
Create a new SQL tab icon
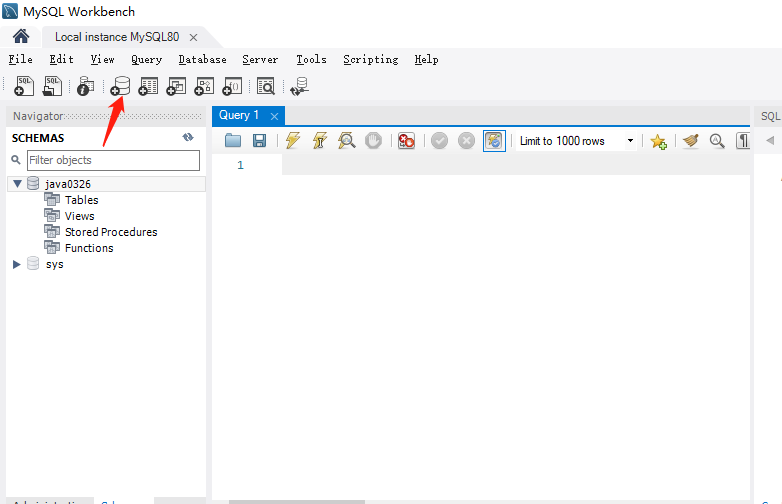click(23, 86)
